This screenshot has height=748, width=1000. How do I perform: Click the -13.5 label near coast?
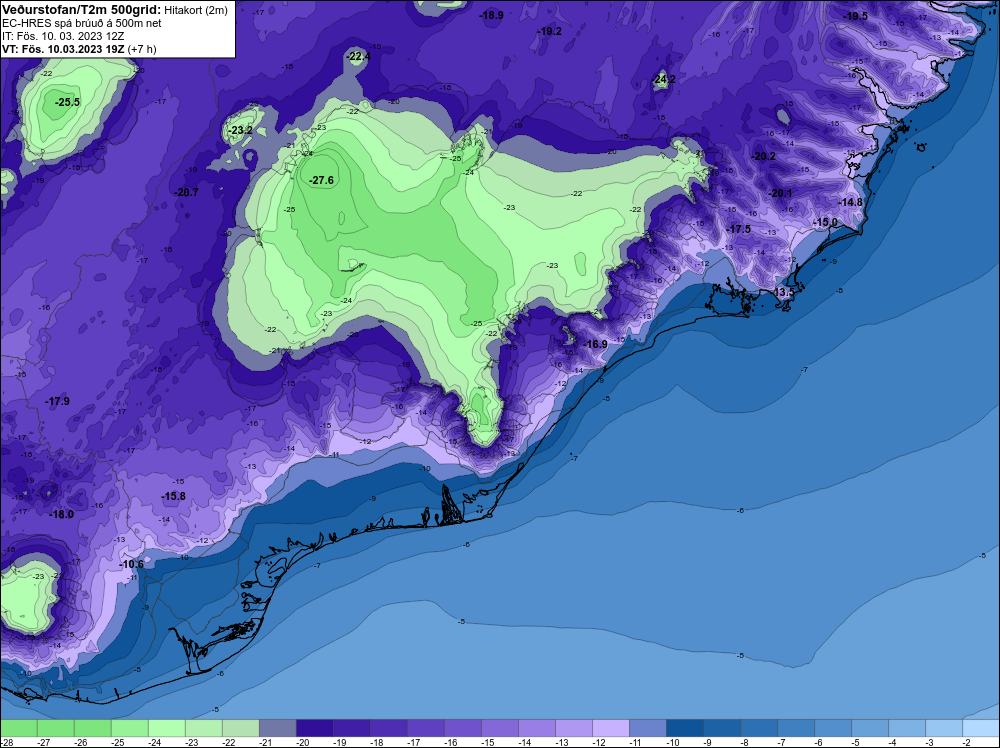(783, 293)
